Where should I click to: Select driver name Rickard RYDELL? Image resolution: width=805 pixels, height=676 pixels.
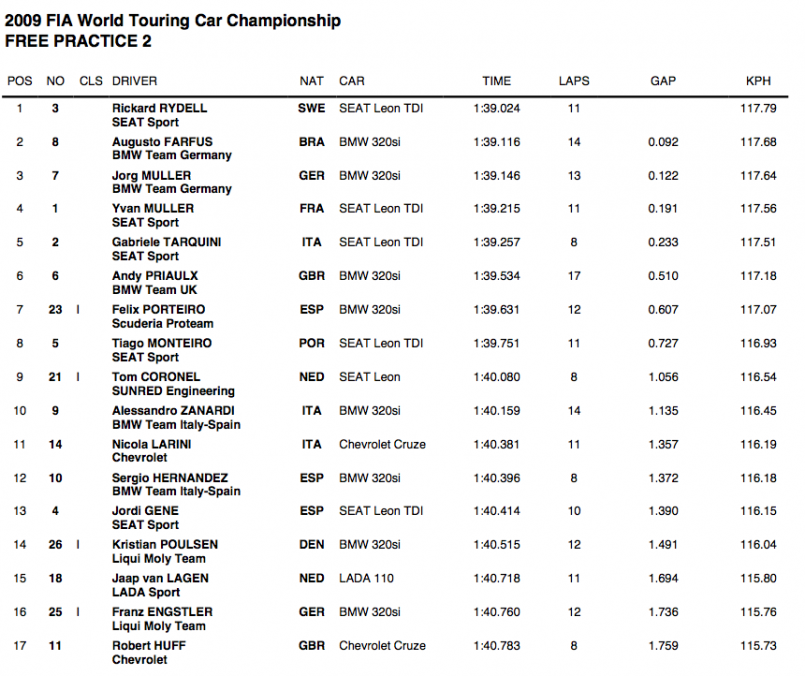[159, 108]
